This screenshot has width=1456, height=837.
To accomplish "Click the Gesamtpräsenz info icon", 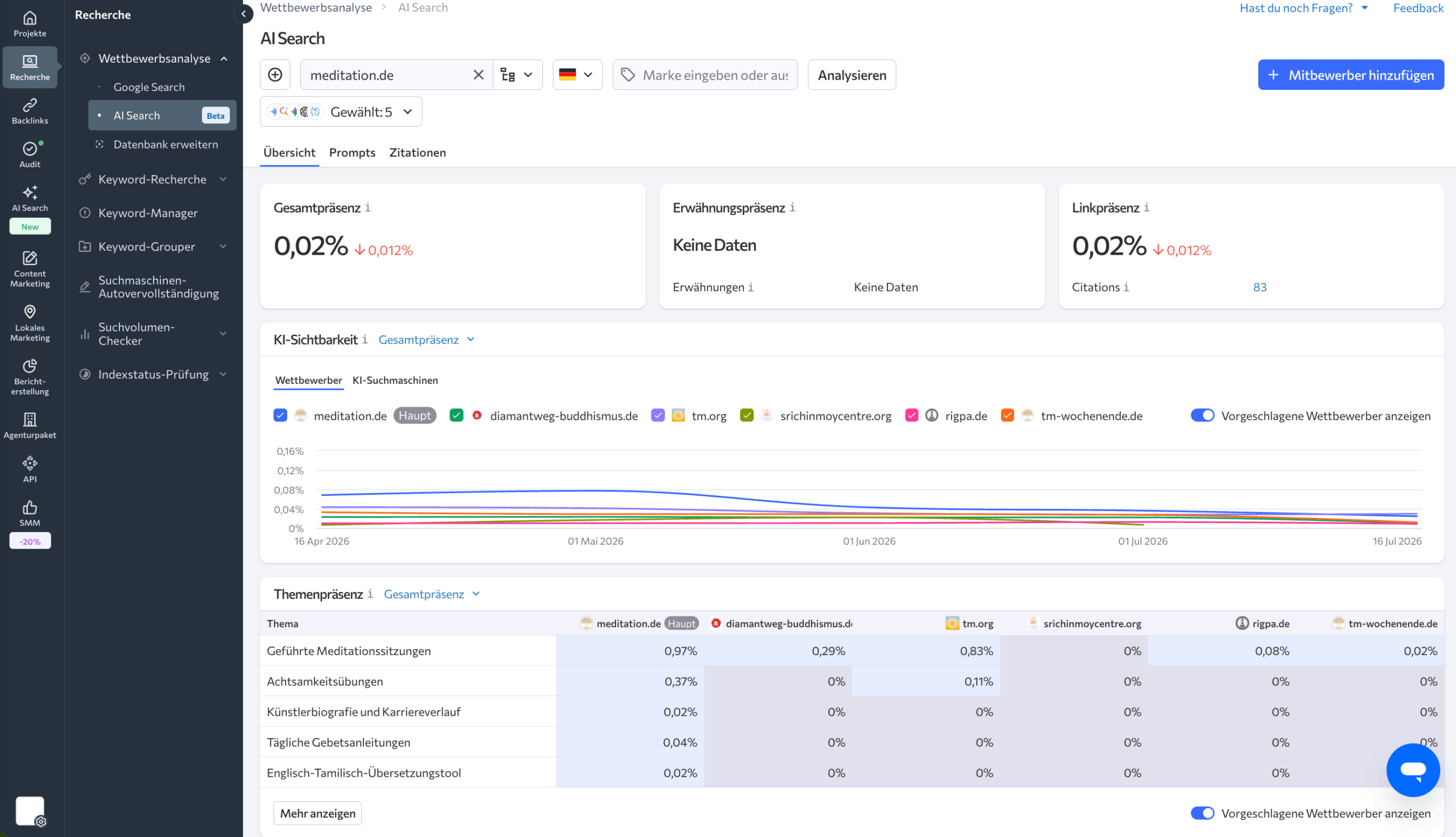I will 368,208.
